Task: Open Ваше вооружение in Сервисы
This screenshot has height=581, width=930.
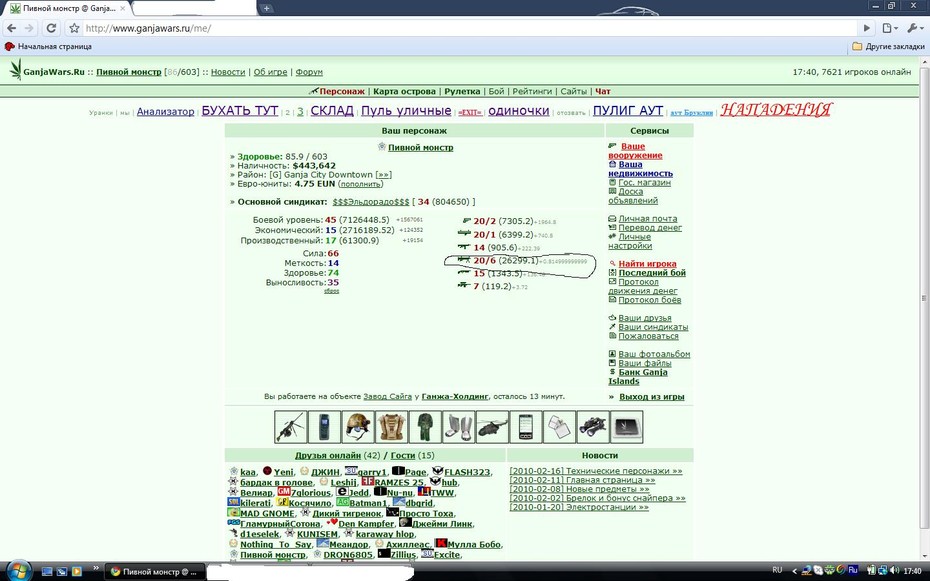Action: pyautogui.click(x=635, y=151)
